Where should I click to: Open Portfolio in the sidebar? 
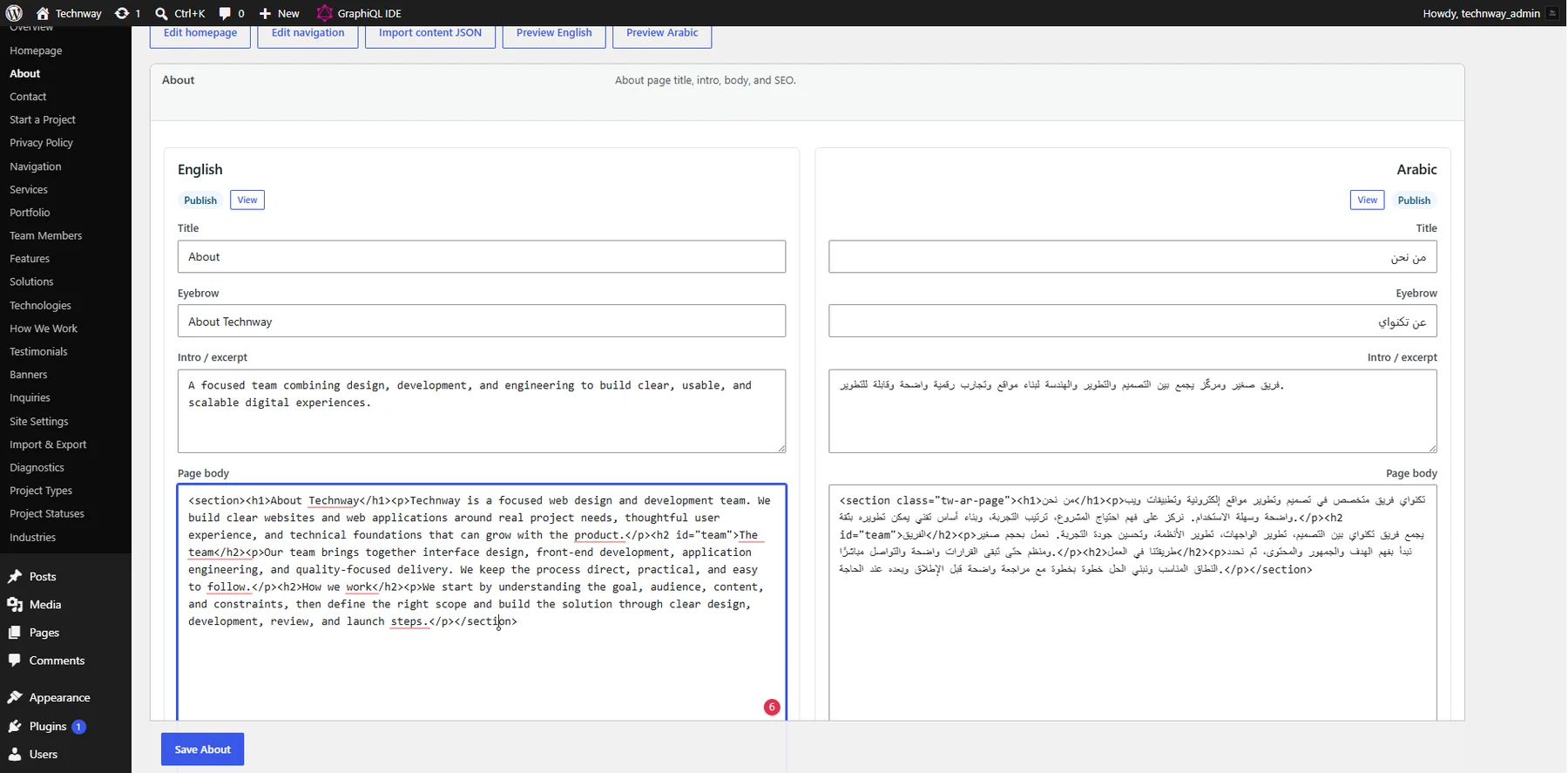pos(30,213)
